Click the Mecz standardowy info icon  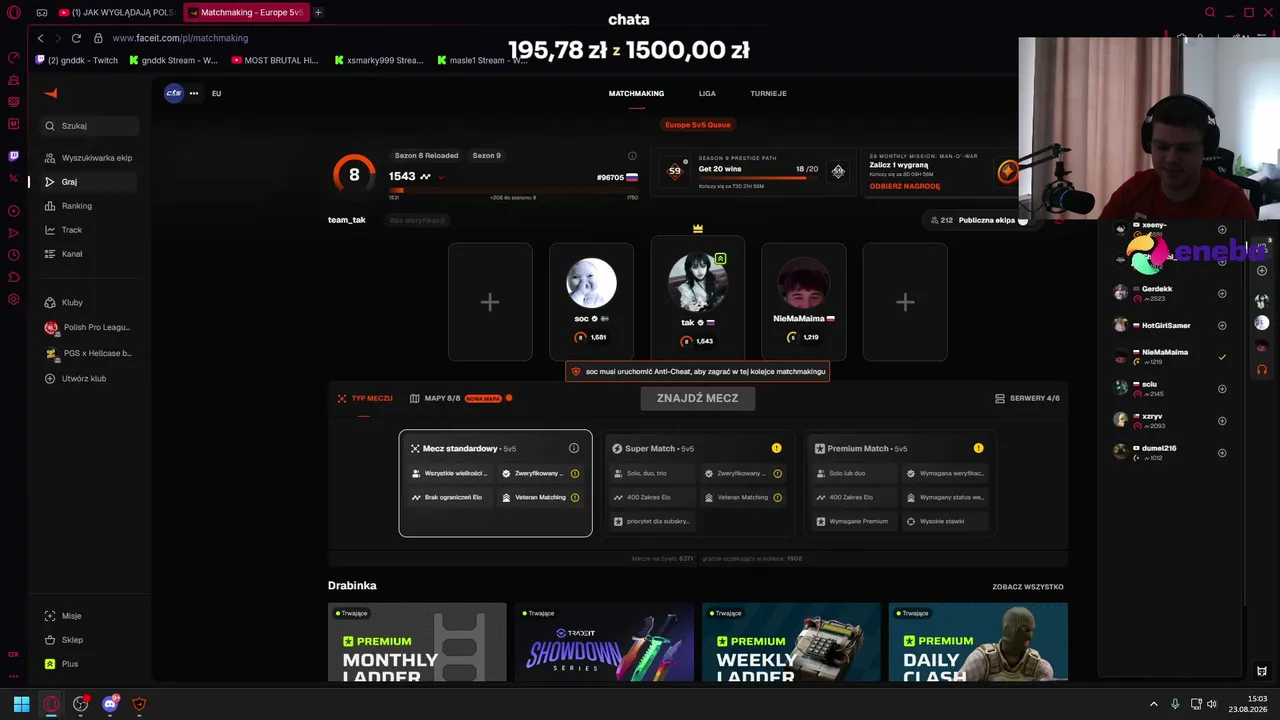pyautogui.click(x=574, y=448)
